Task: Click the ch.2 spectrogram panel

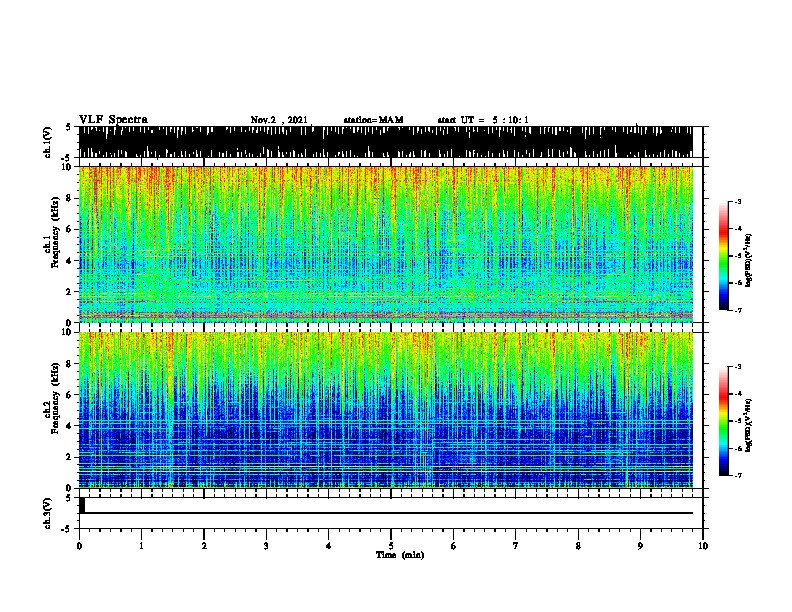Action: tap(386, 410)
